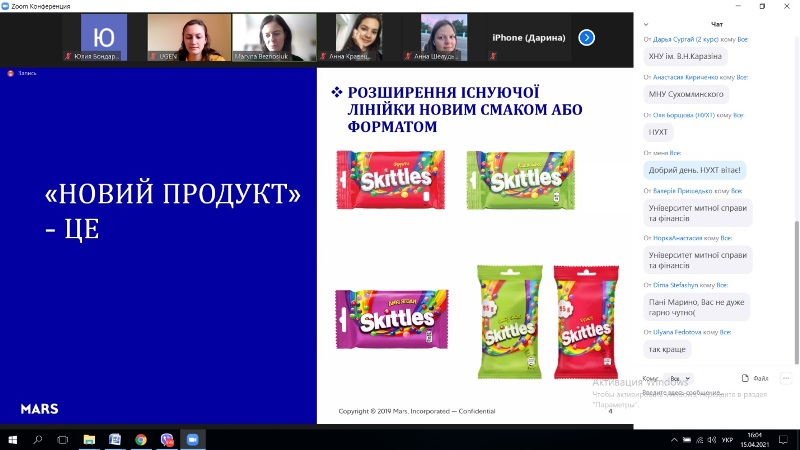
Task: Click message 'Пані Марино, Вас не дуже гарно чутно('
Action: 696,307
